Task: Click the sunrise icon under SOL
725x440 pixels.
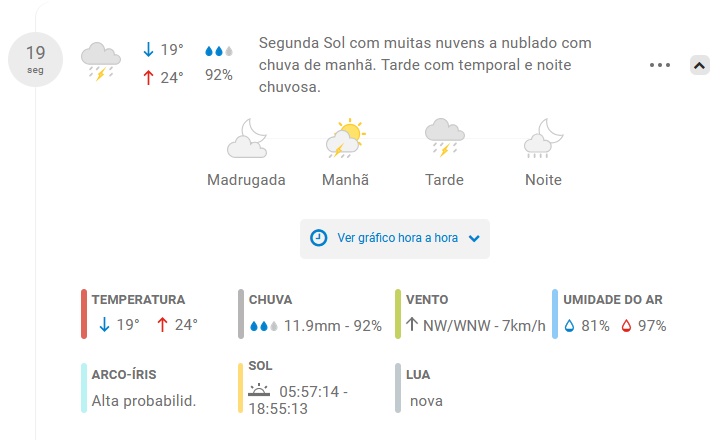Action: pos(260,391)
